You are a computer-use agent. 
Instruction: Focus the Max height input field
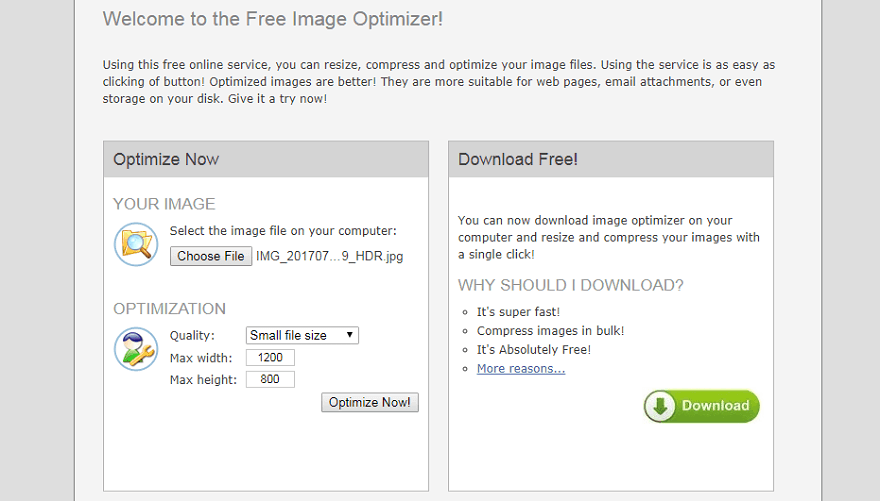[270, 380]
